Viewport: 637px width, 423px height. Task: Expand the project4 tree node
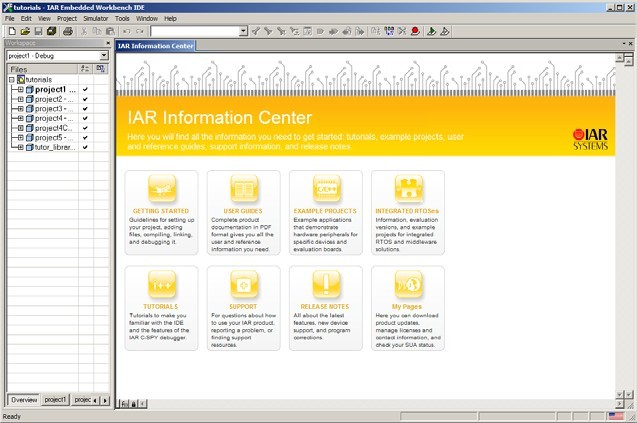[20, 118]
